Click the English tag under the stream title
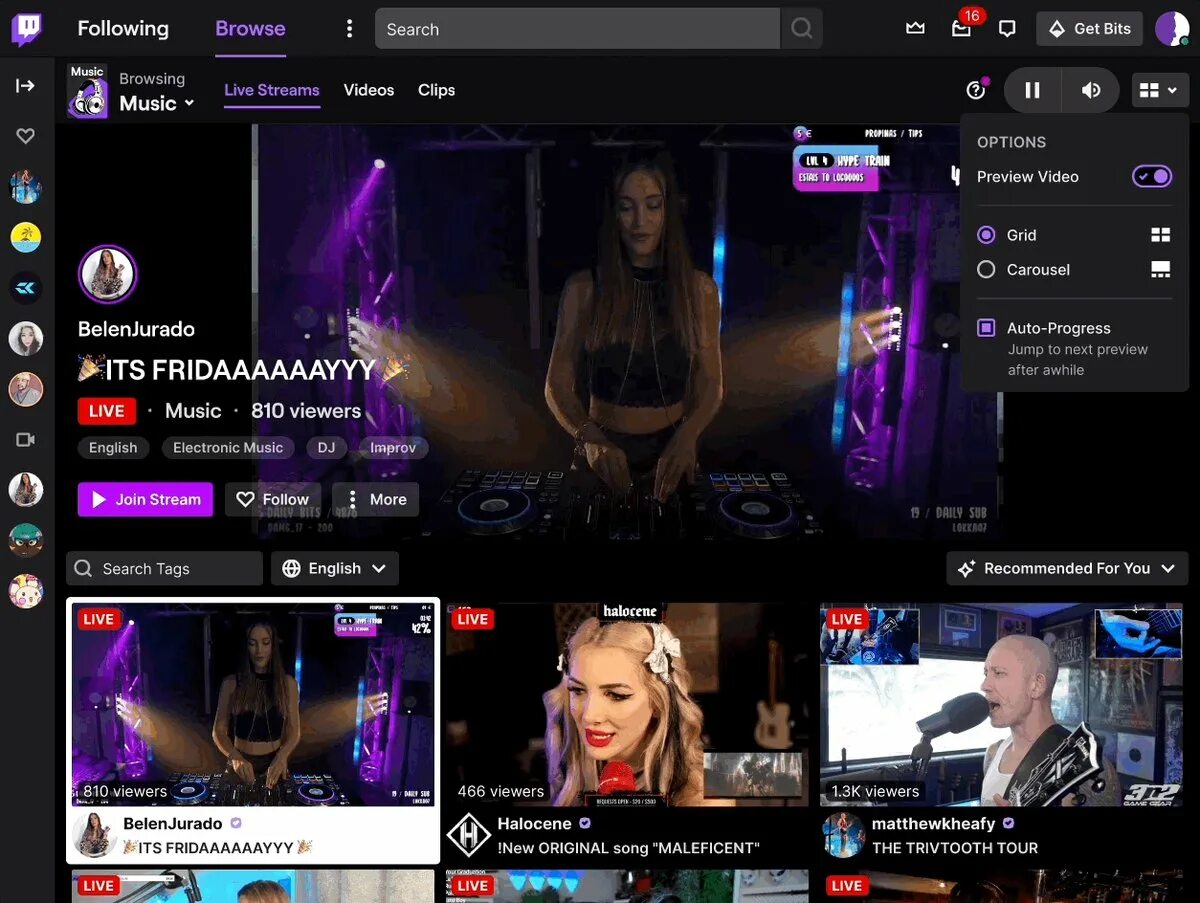This screenshot has height=903, width=1200. point(113,448)
